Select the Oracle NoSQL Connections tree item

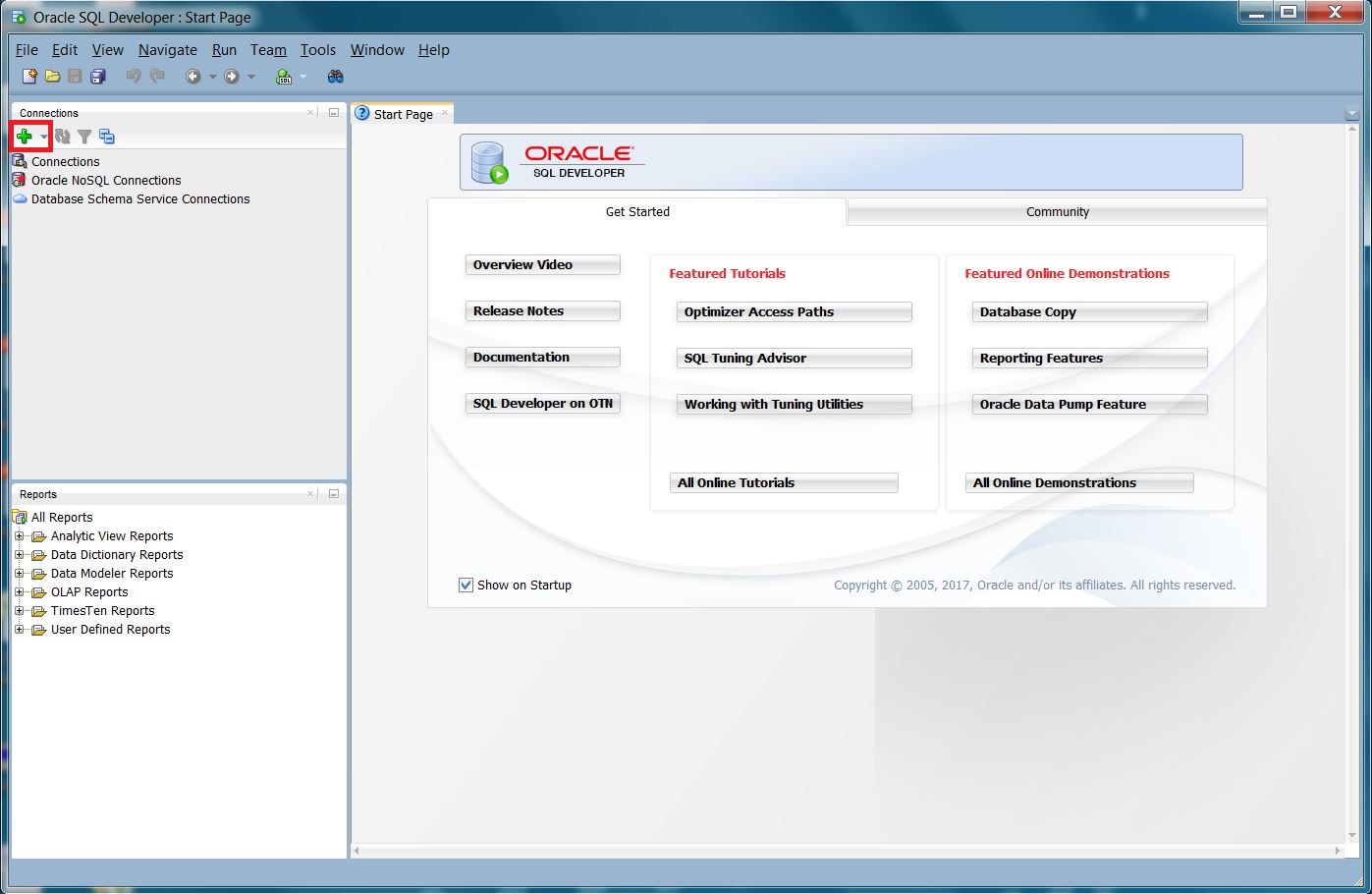(105, 180)
